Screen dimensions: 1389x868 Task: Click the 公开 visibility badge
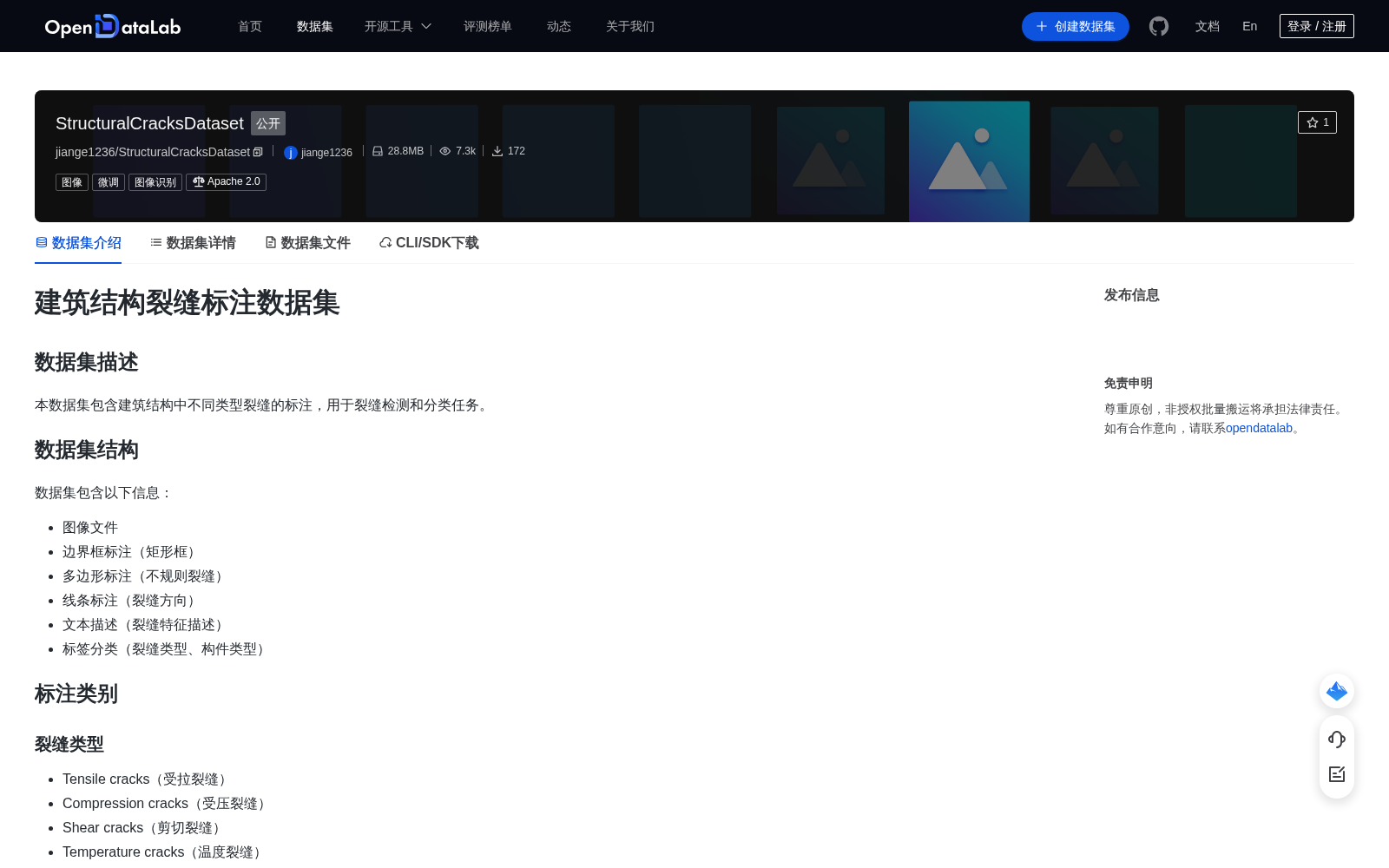tap(268, 123)
